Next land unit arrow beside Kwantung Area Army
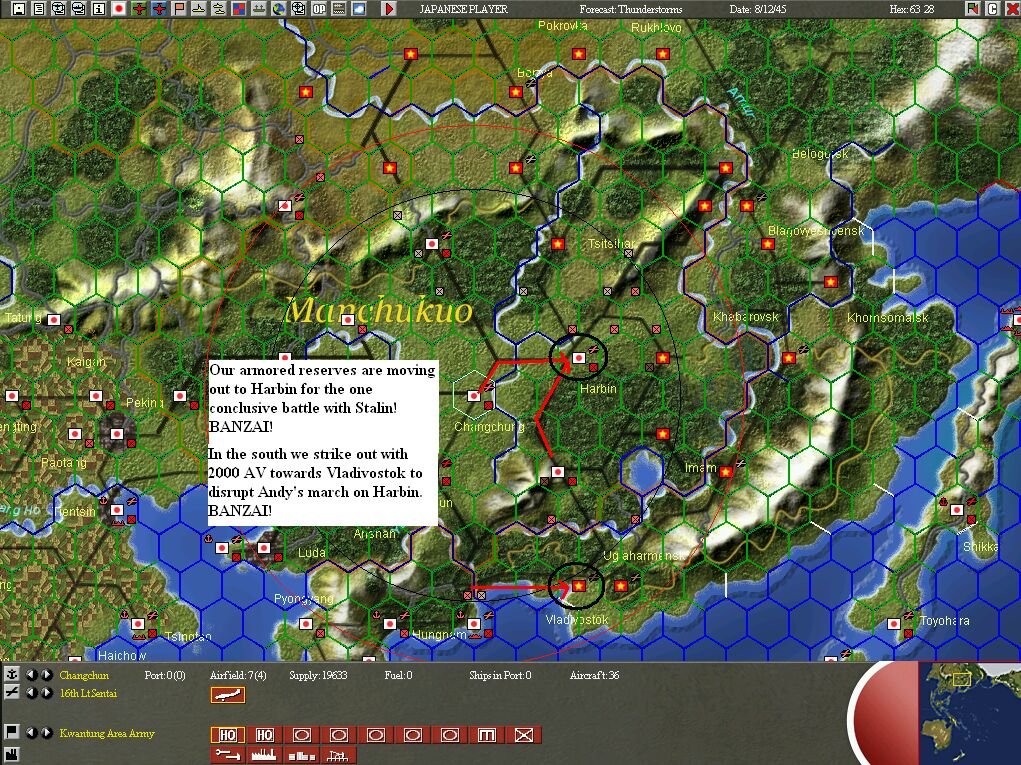 coord(47,732)
